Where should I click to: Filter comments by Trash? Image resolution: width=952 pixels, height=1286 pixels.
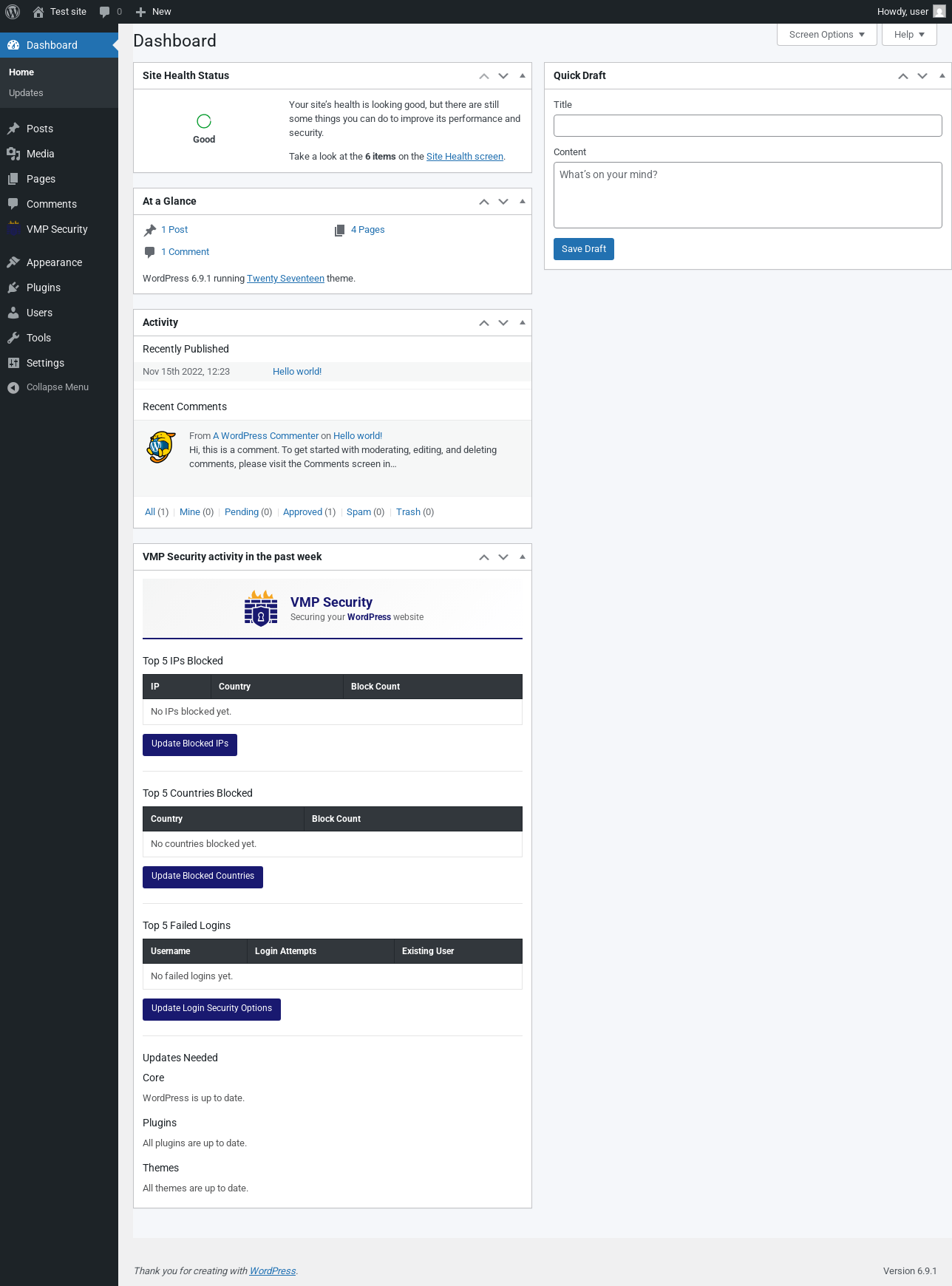408,512
